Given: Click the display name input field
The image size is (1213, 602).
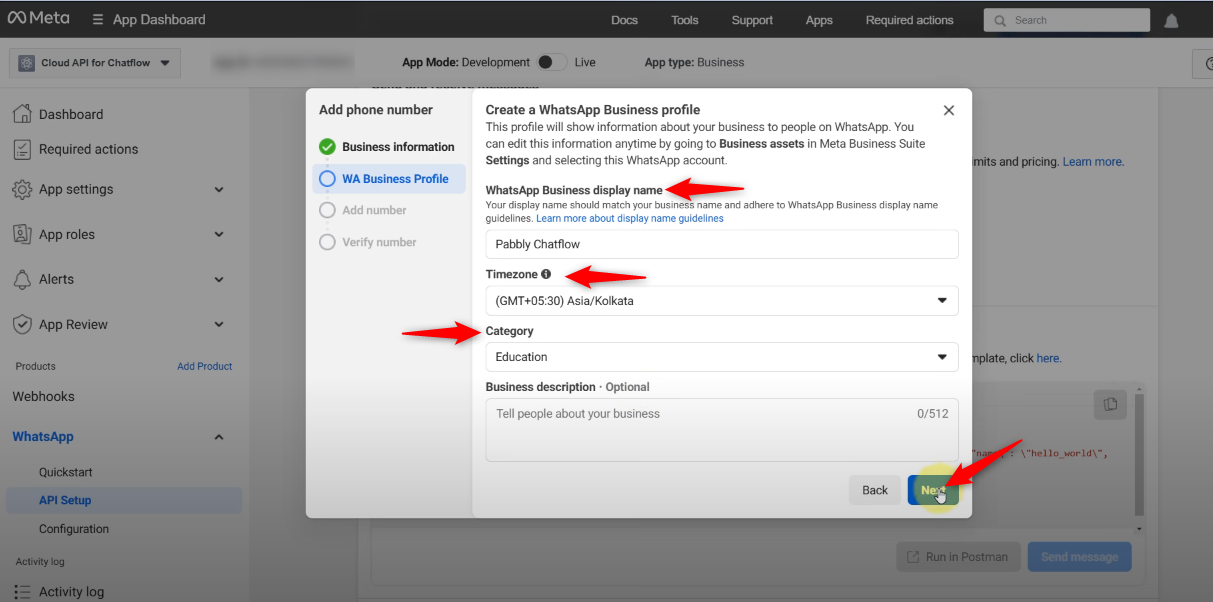Looking at the screenshot, I should pyautogui.click(x=722, y=244).
